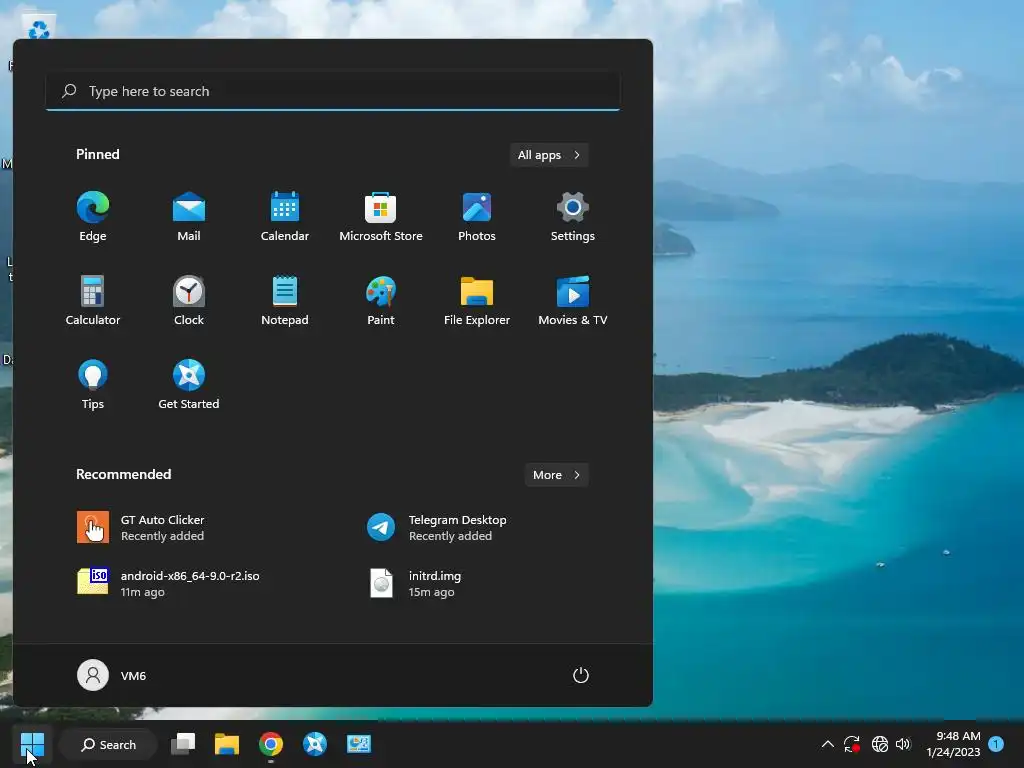Image resolution: width=1024 pixels, height=768 pixels.
Task: Launch the Mail app
Action: coord(189,217)
